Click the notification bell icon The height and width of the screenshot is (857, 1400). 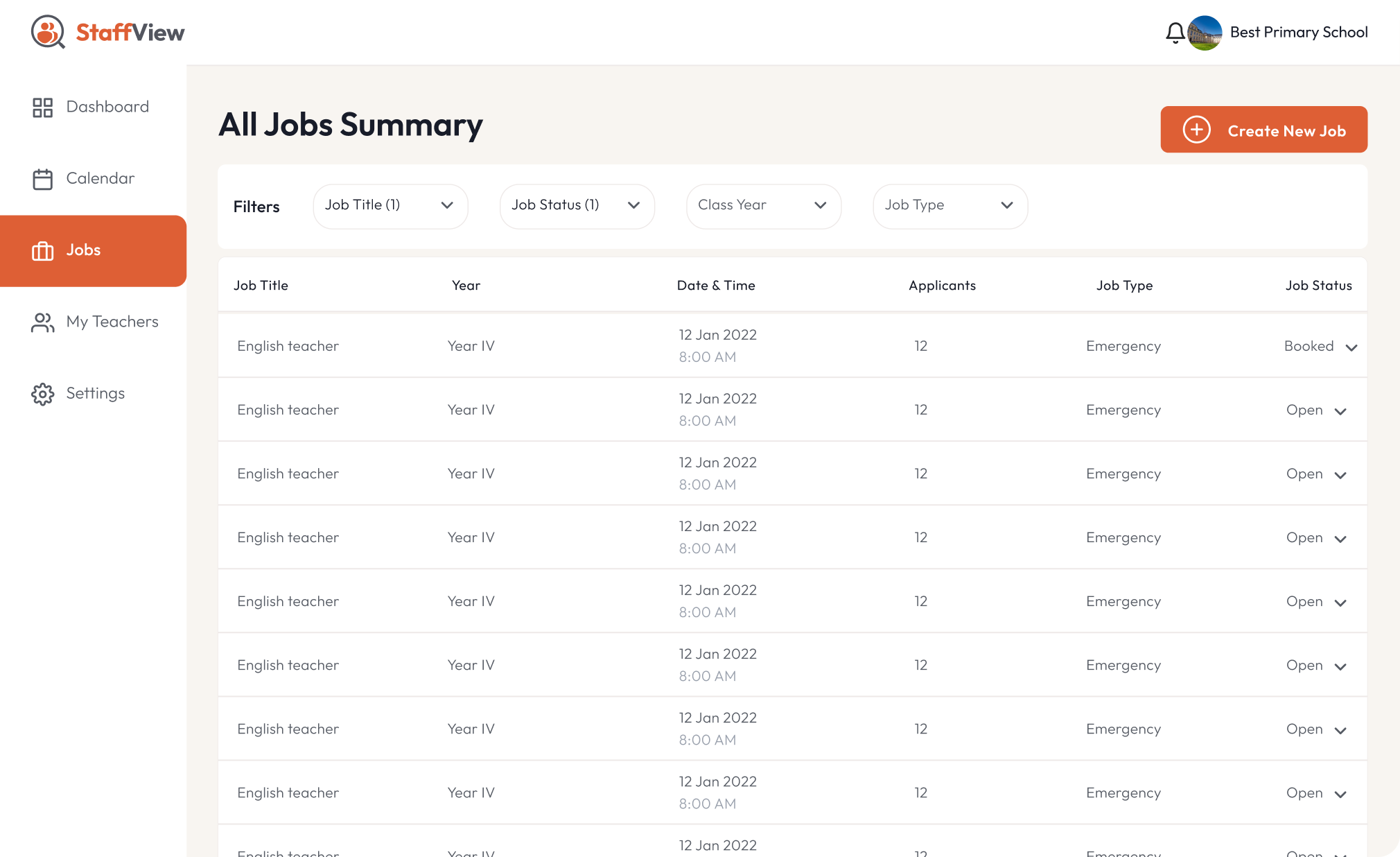(1175, 33)
